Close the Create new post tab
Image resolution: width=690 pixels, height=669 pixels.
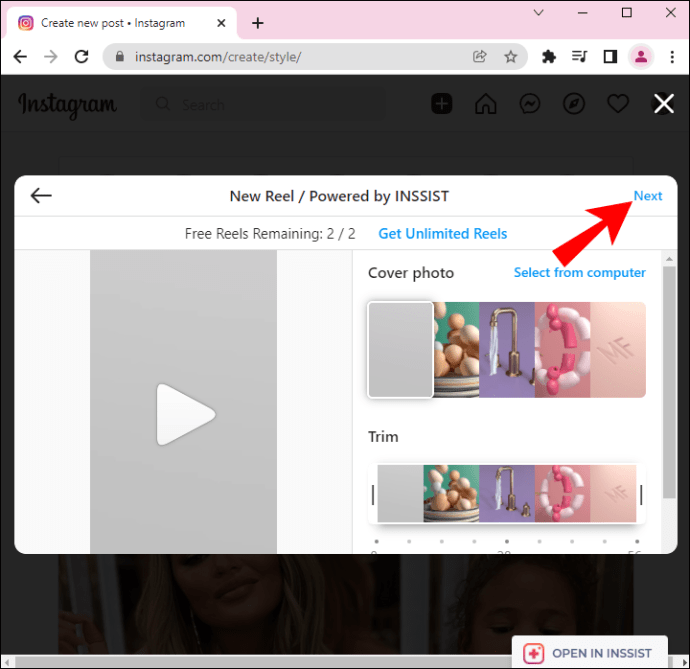pyautogui.click(x=221, y=23)
